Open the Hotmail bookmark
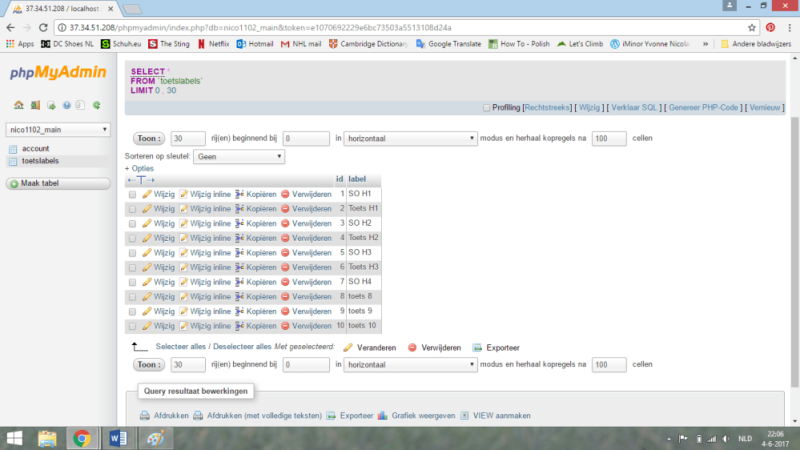Screen dimensions: 800x450 (255, 44)
